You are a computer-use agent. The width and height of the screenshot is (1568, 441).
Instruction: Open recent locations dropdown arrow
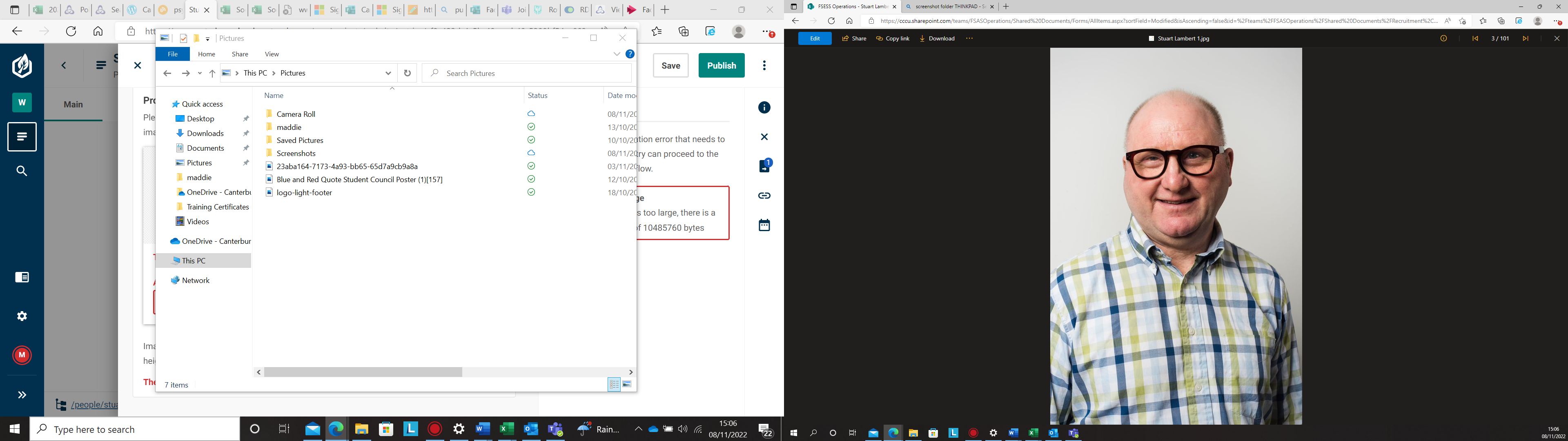(200, 73)
